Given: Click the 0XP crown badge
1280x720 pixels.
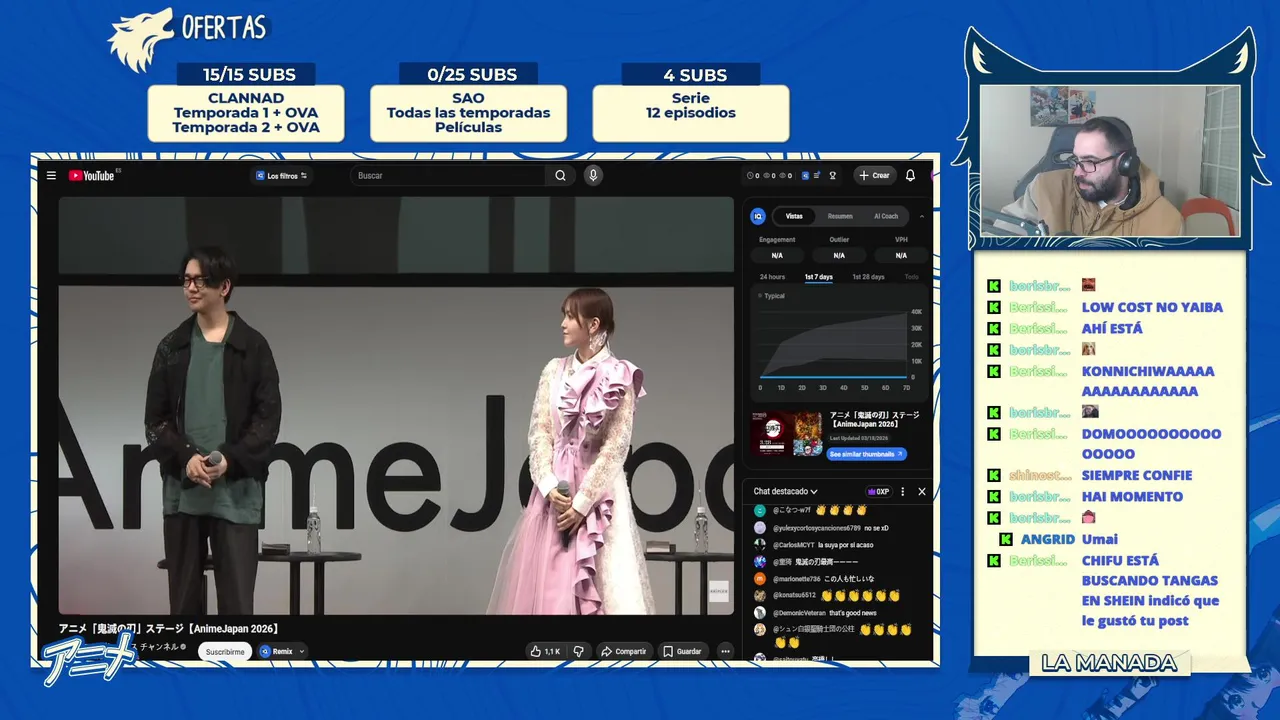Looking at the screenshot, I should point(879,492).
